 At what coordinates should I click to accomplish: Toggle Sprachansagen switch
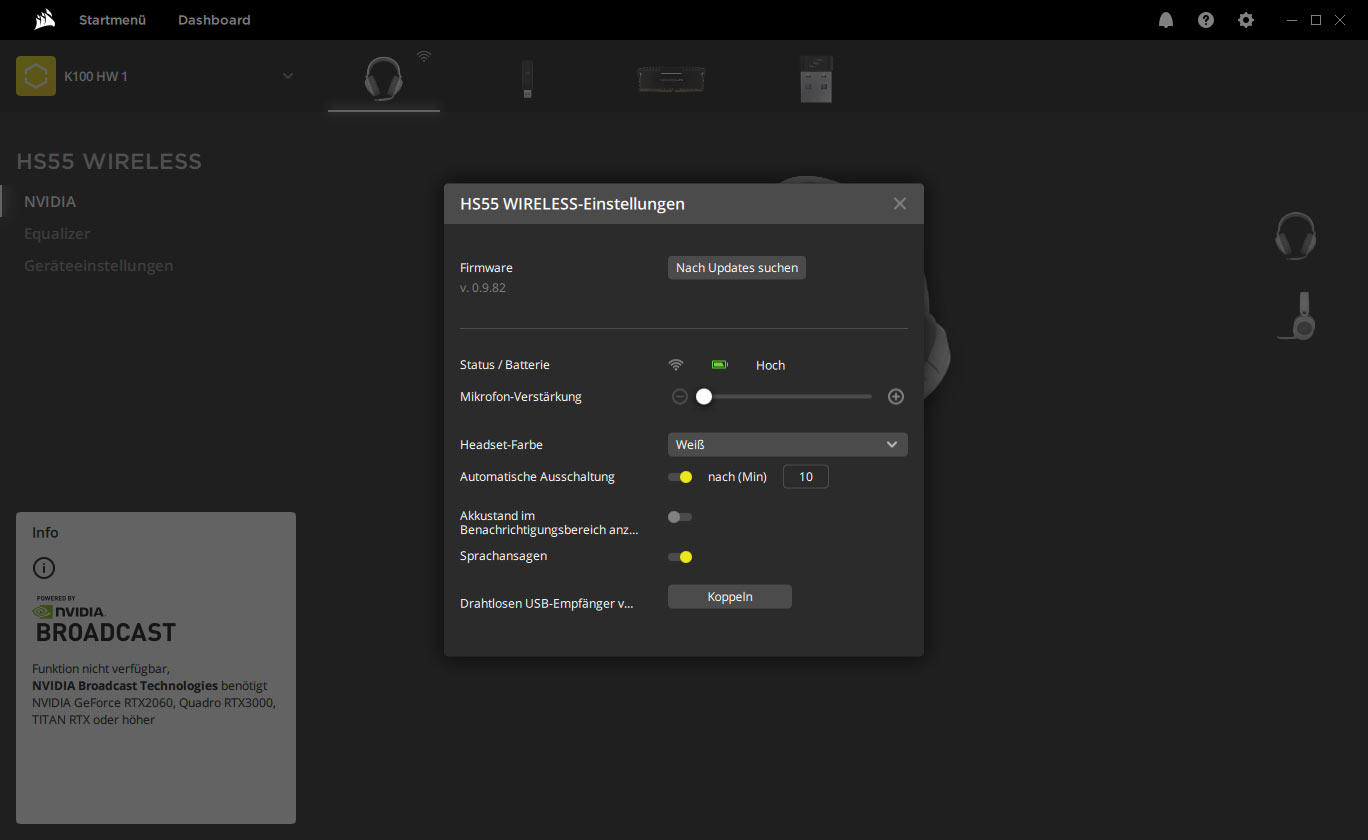pyautogui.click(x=680, y=557)
